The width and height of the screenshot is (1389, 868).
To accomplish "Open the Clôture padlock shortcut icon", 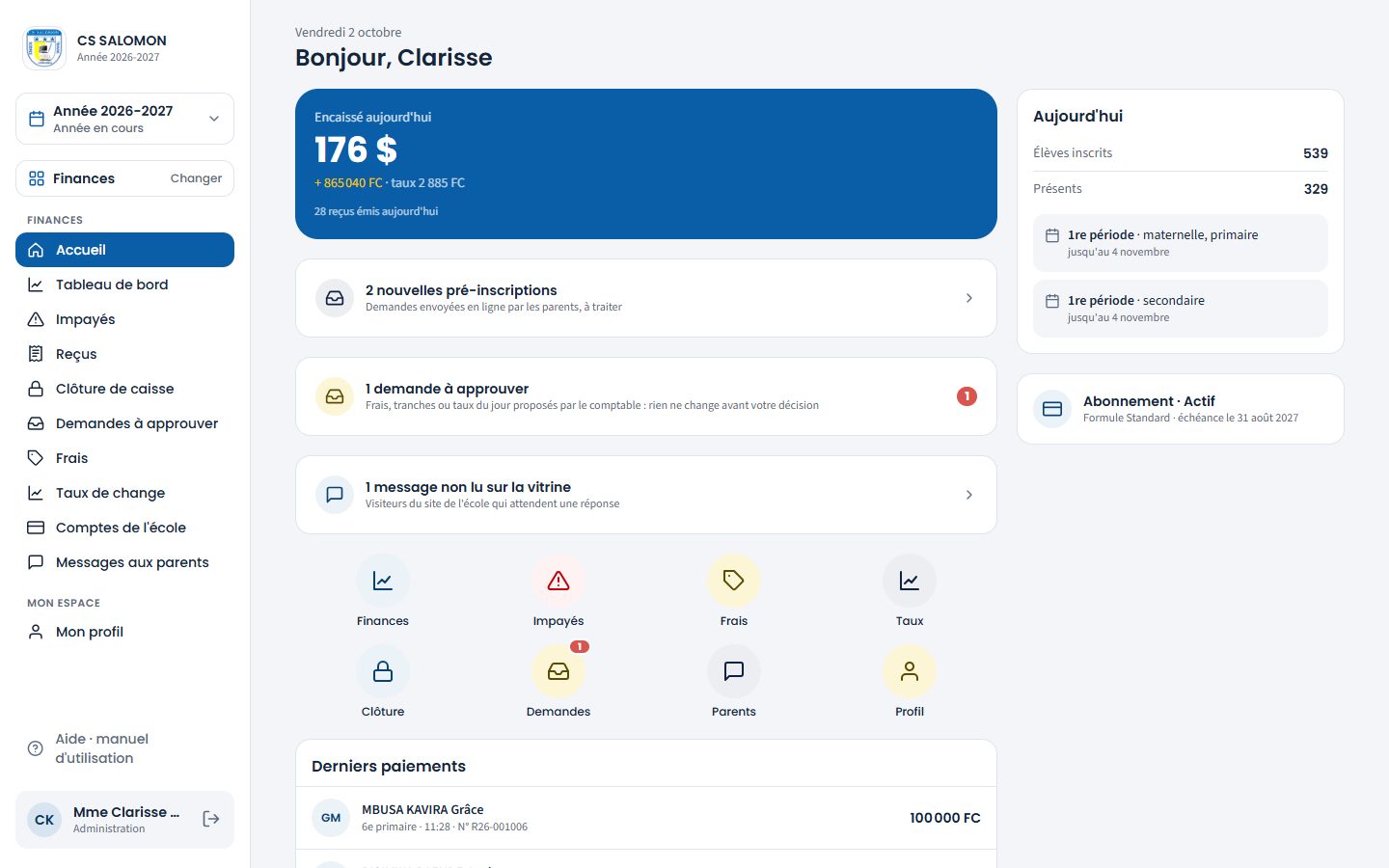I will click(383, 671).
